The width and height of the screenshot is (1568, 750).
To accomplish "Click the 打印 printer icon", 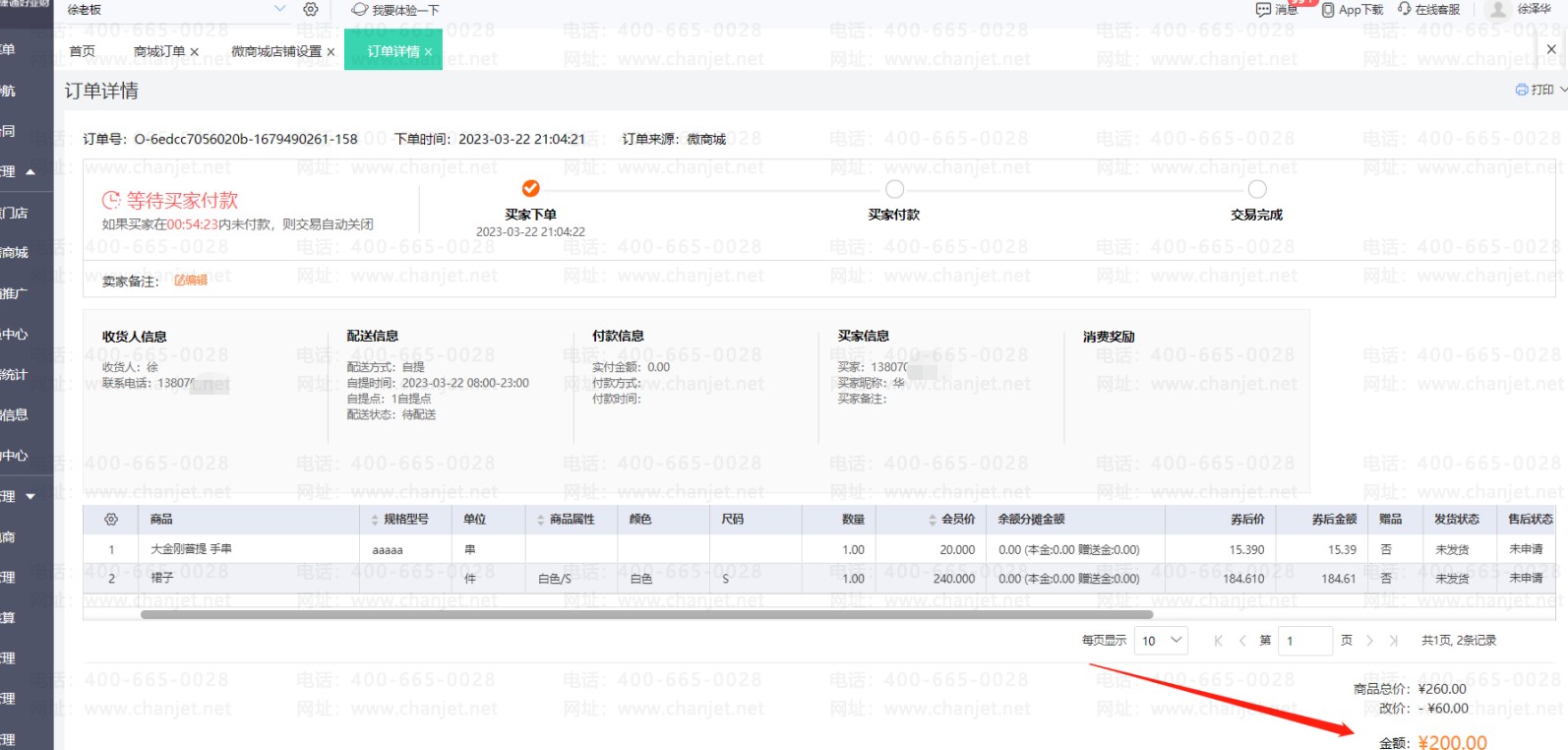I will click(x=1523, y=90).
